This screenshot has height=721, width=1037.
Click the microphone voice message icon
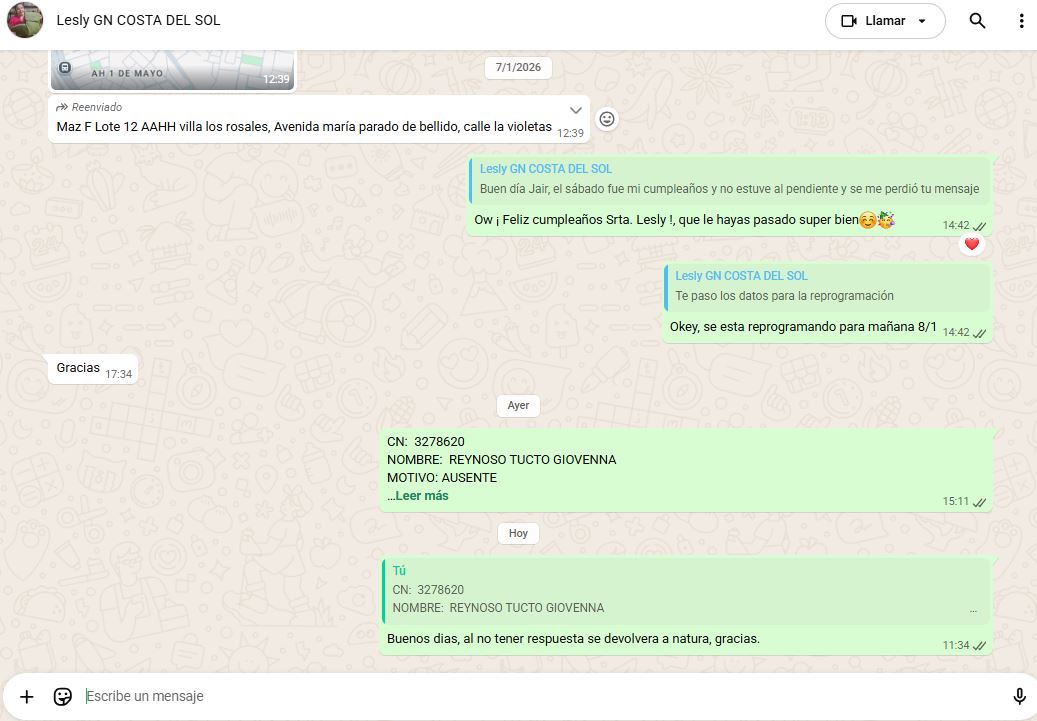tap(1019, 696)
